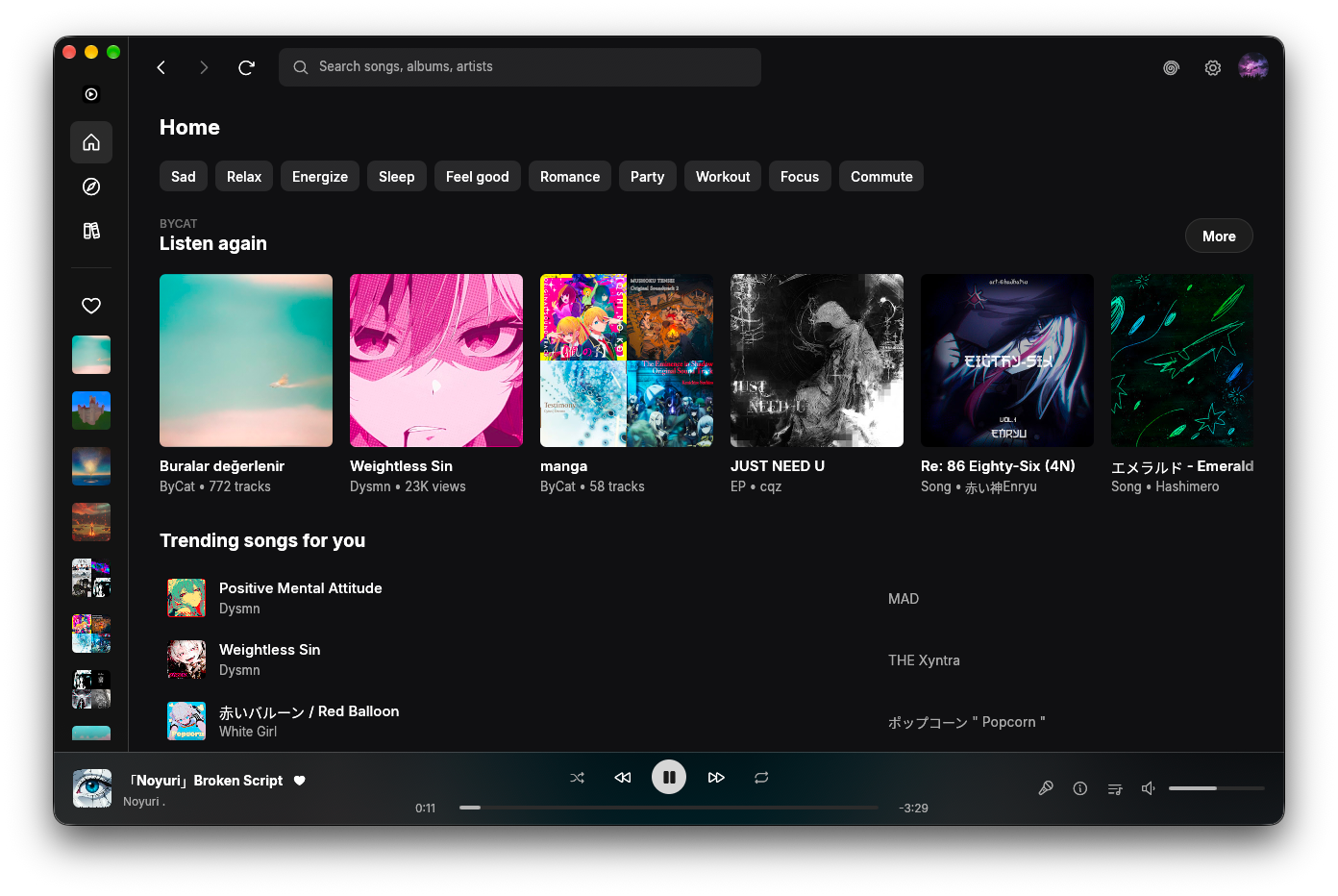
Task: Open the Explore compass icon in the sidebar
Action: (x=91, y=187)
